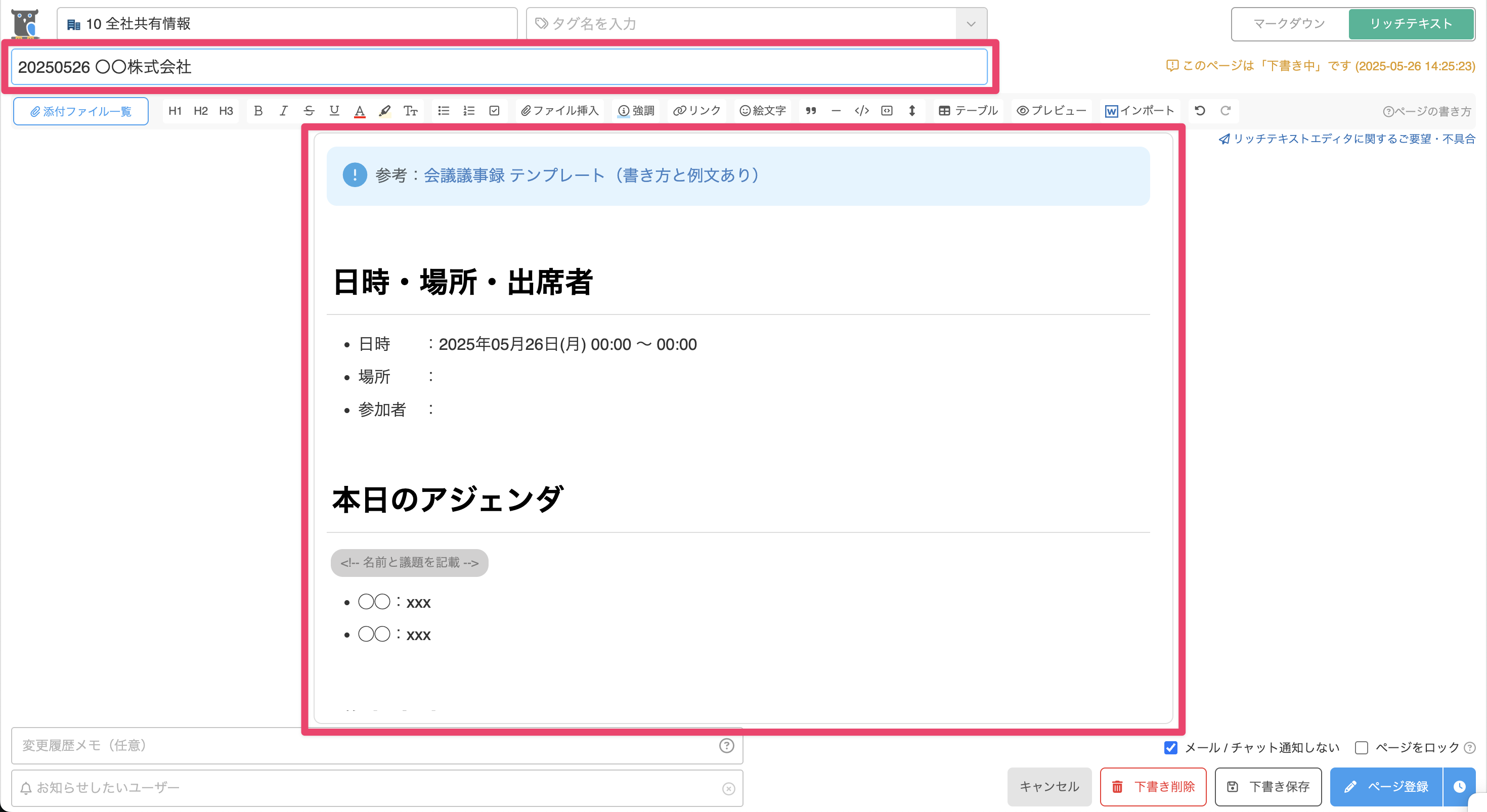
Task: Open the font size tool
Action: (410, 111)
